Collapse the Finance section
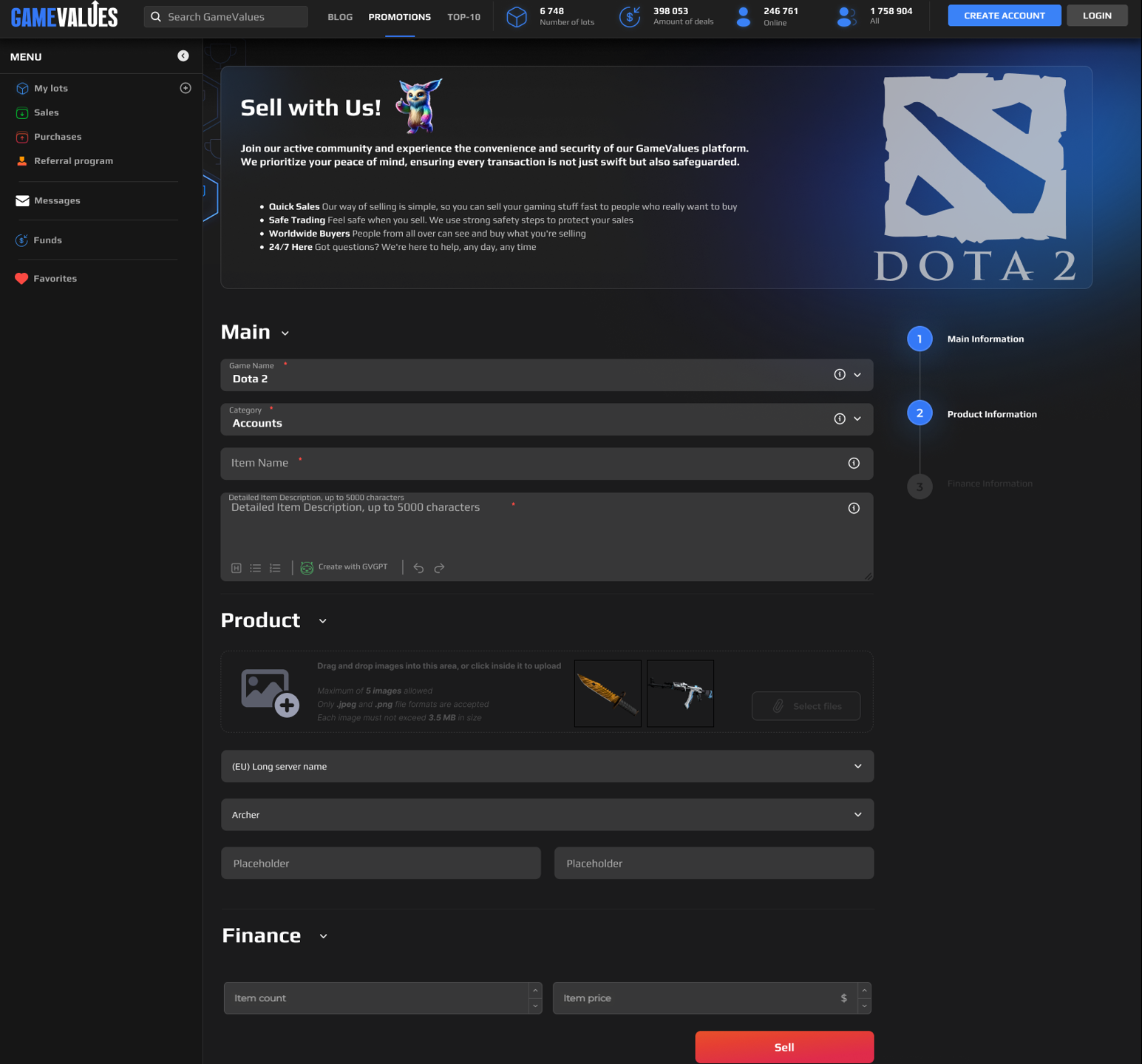 click(324, 936)
